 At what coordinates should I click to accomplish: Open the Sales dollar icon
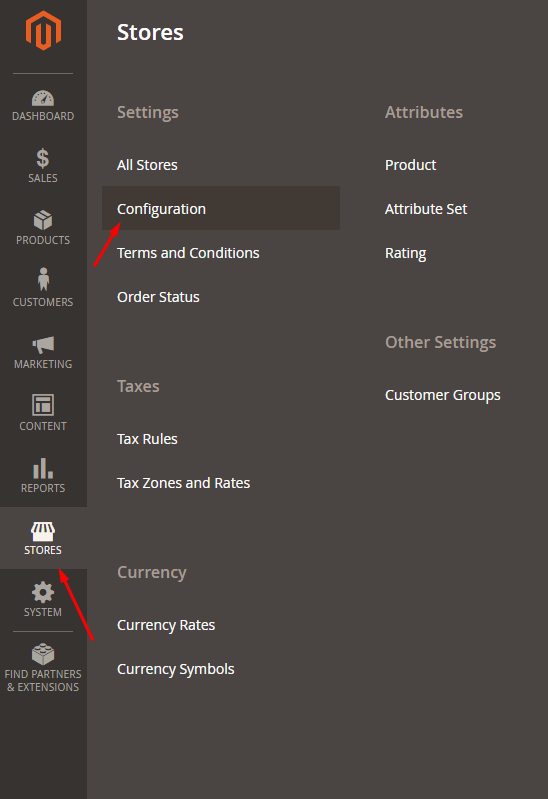pyautogui.click(x=43, y=158)
